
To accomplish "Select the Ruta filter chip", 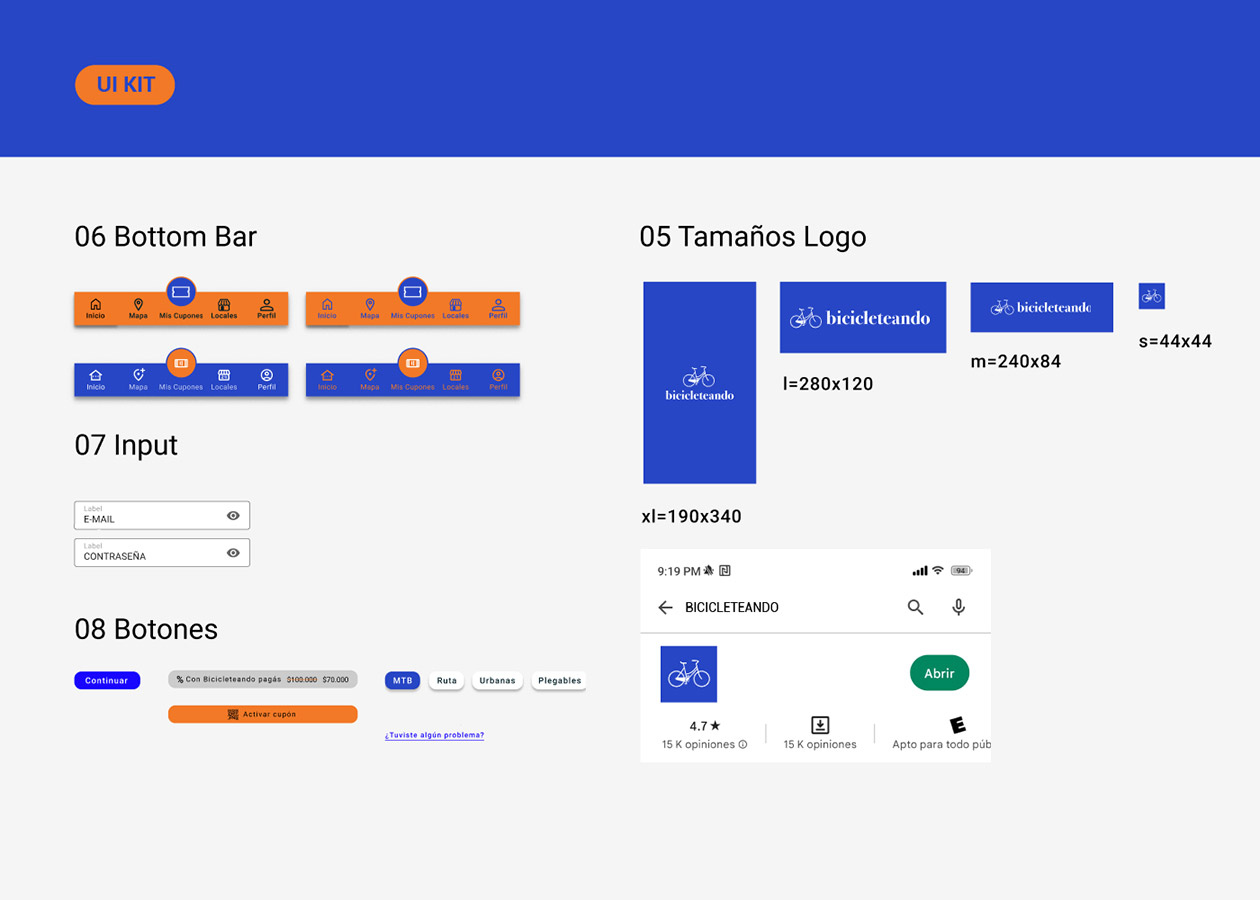I will pos(446,681).
